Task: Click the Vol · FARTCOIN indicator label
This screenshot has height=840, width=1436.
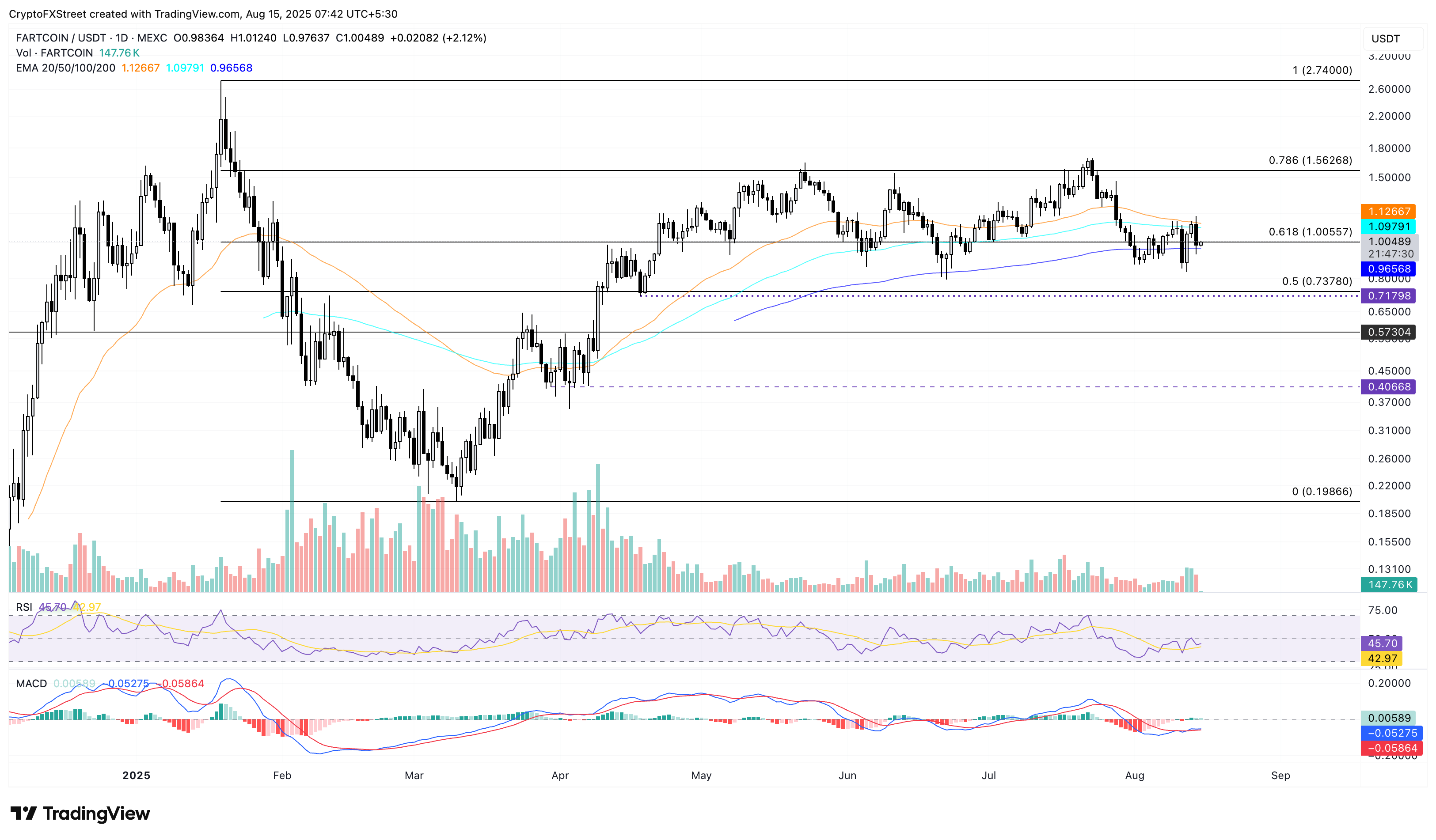Action: click(x=54, y=53)
